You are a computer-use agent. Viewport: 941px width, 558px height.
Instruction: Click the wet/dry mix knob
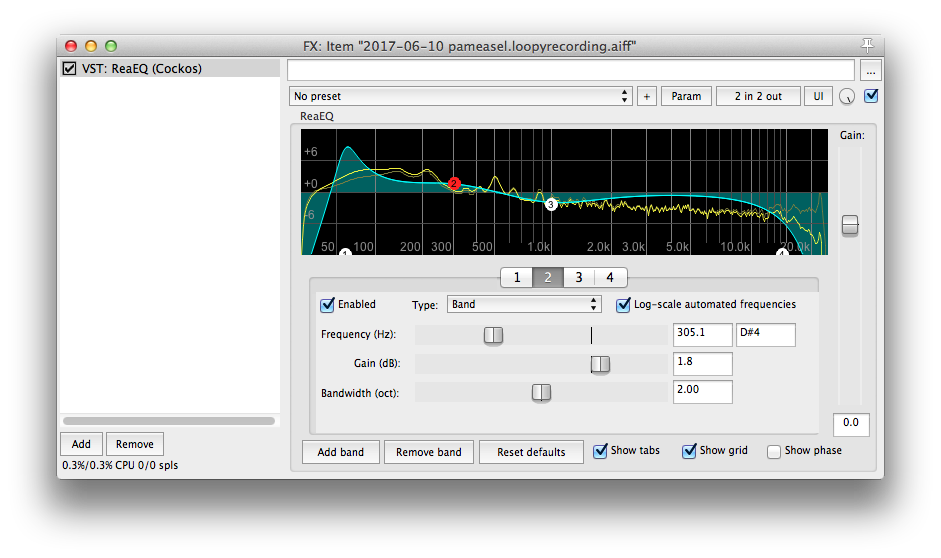tap(847, 97)
